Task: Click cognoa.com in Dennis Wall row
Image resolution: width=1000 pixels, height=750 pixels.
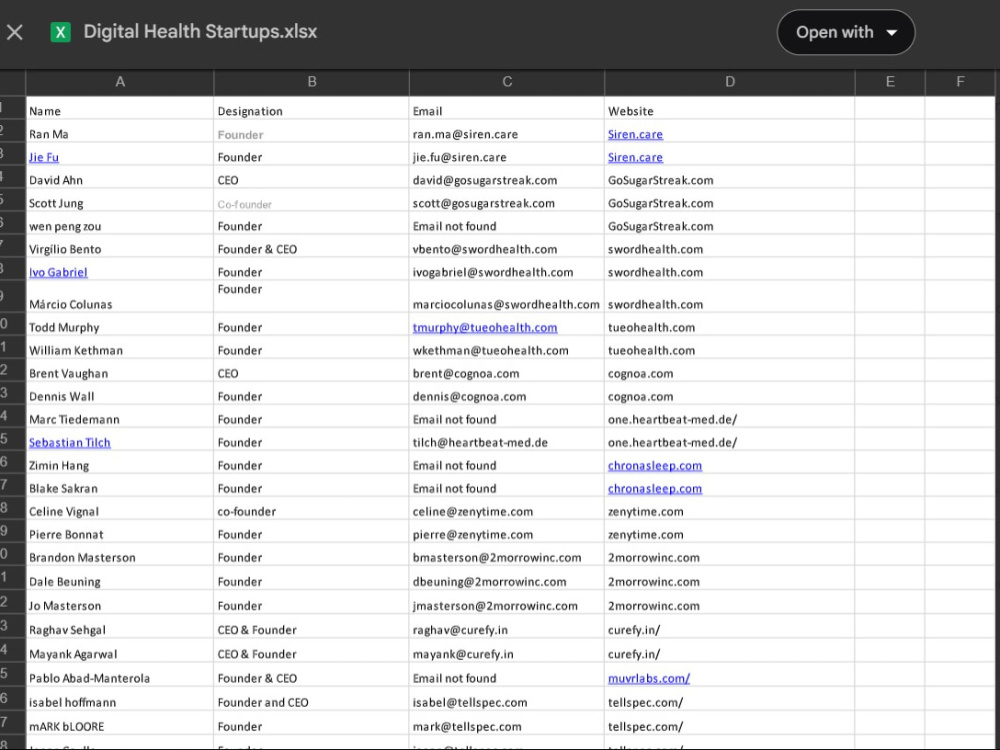Action: (x=640, y=397)
